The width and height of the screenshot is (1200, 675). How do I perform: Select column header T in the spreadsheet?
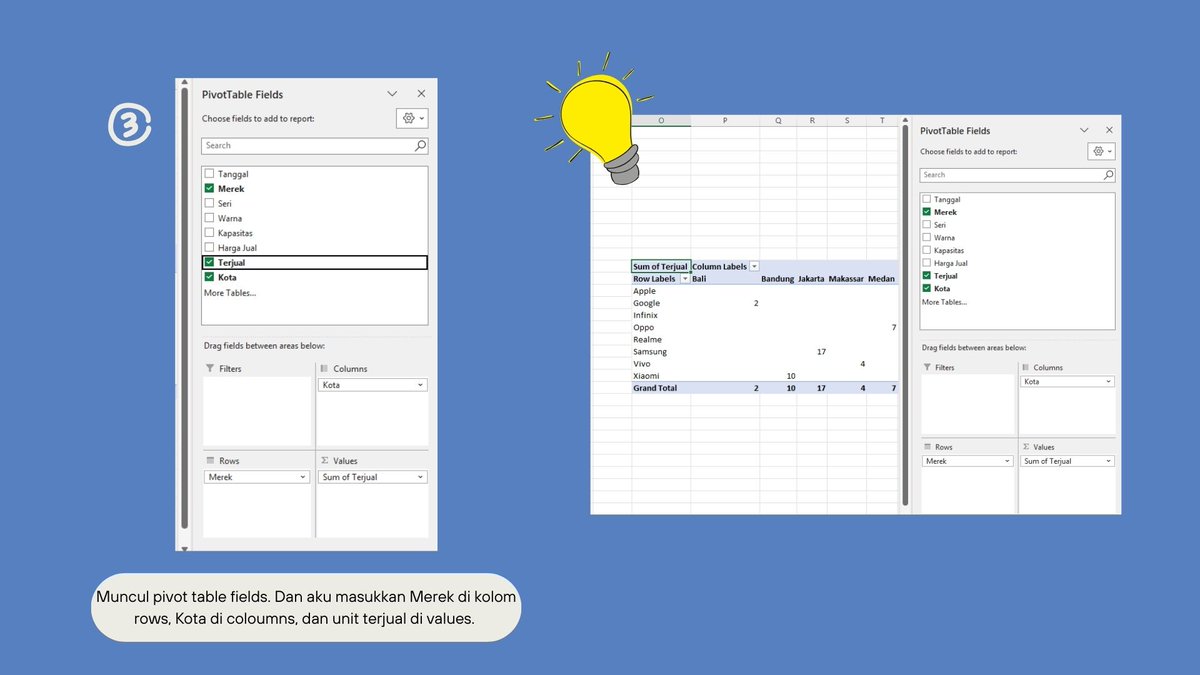(882, 120)
